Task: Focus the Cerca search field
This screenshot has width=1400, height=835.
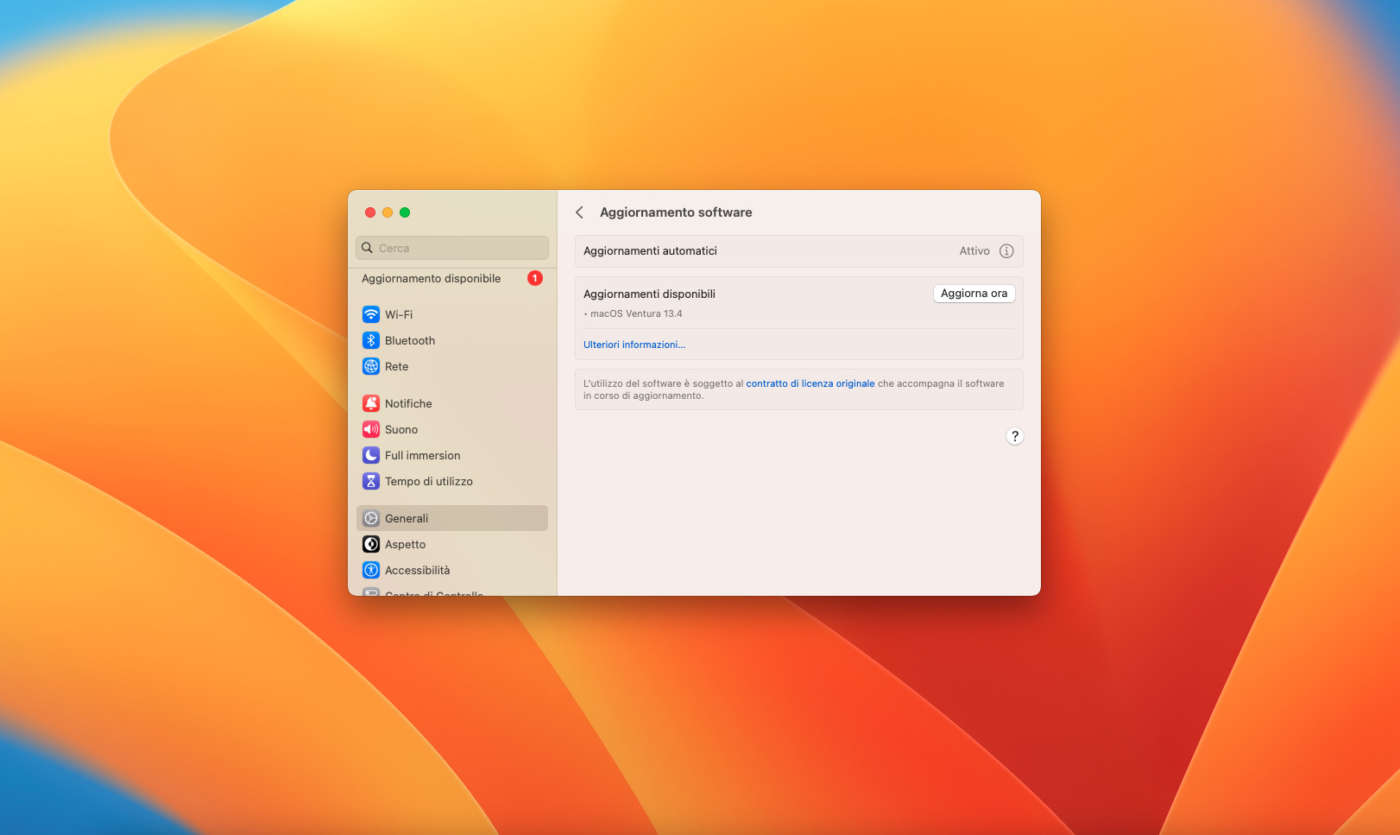Action: pos(452,248)
